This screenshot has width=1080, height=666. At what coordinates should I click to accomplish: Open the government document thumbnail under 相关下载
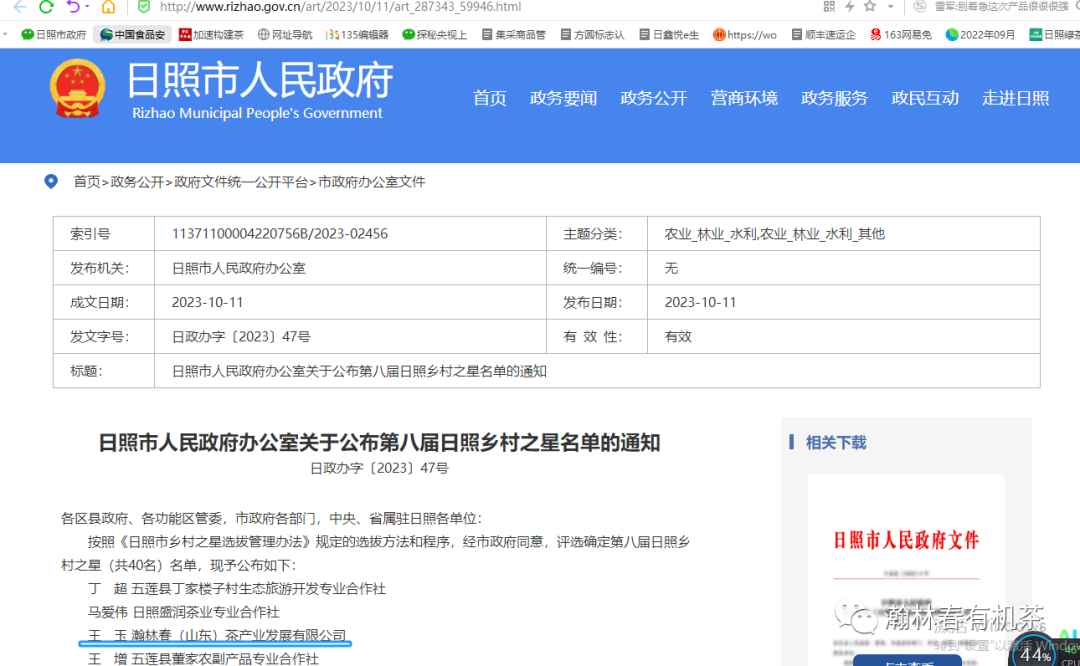tap(906, 570)
